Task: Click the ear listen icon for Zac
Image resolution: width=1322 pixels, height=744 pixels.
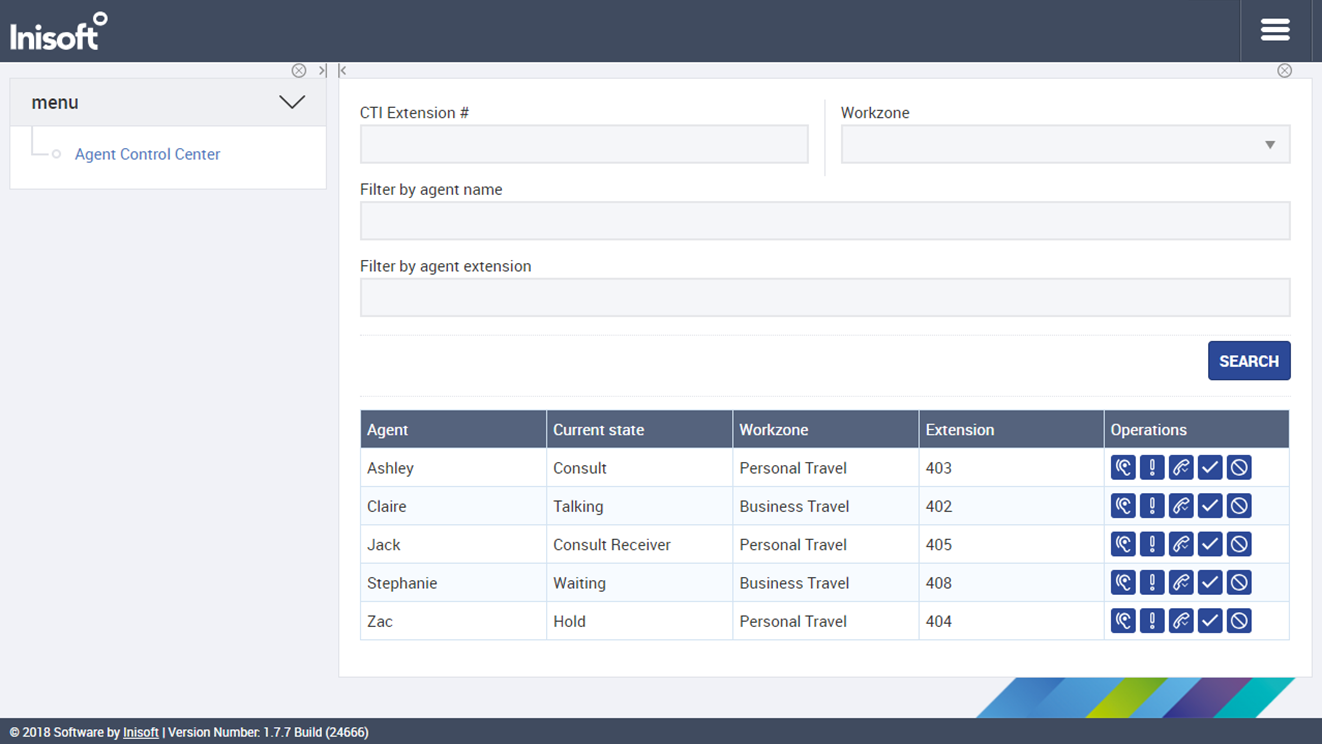Action: 1123,621
